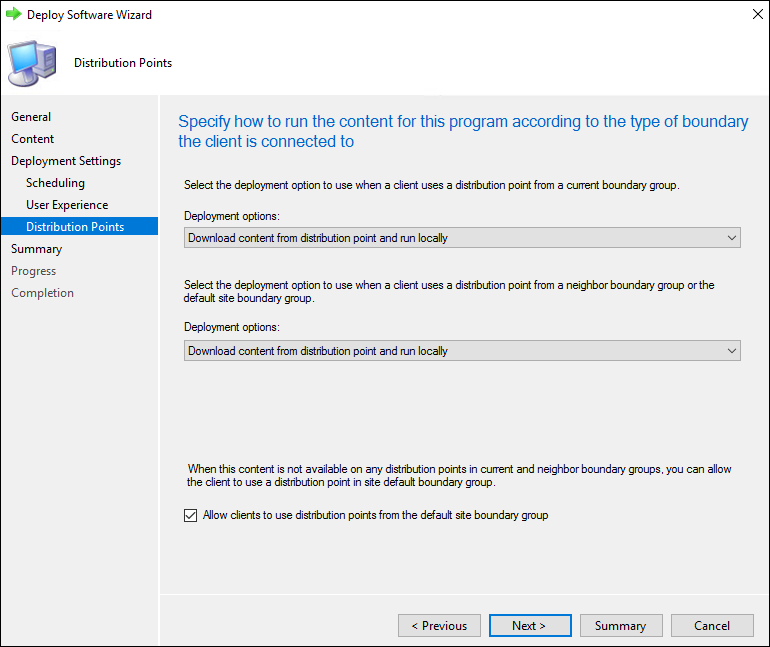Click the green arrow wizard title icon
This screenshot has width=770, height=647.
[14, 15]
